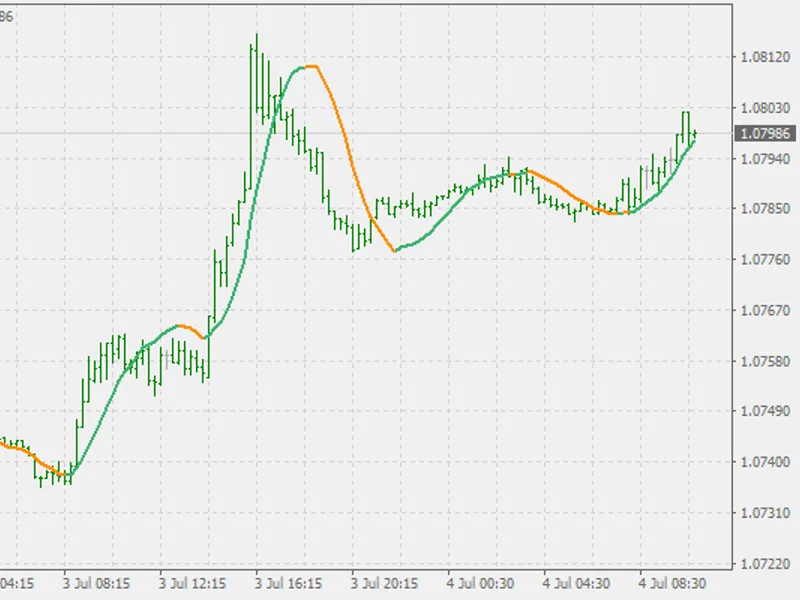Click price label 1.07850 on scale

tap(765, 208)
